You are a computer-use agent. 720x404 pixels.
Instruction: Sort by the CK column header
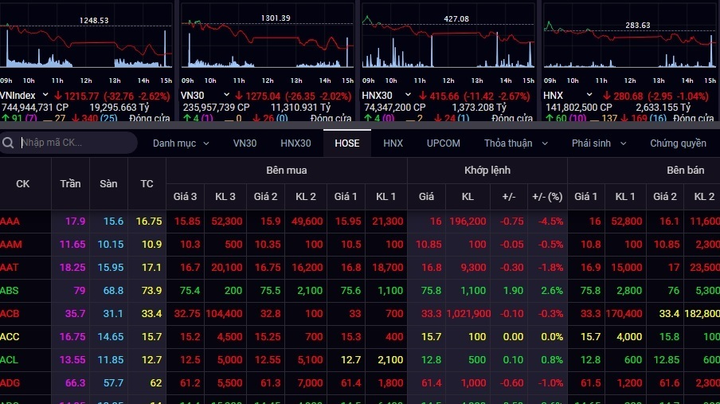pos(23,184)
